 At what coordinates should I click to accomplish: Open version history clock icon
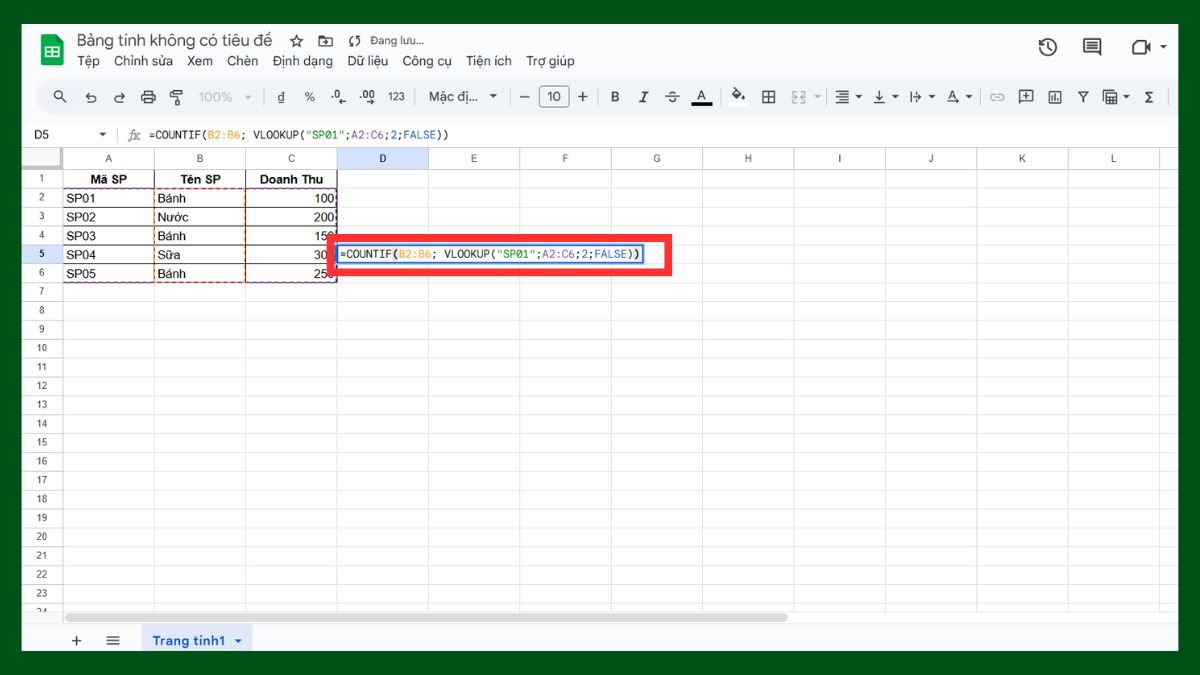click(1047, 47)
